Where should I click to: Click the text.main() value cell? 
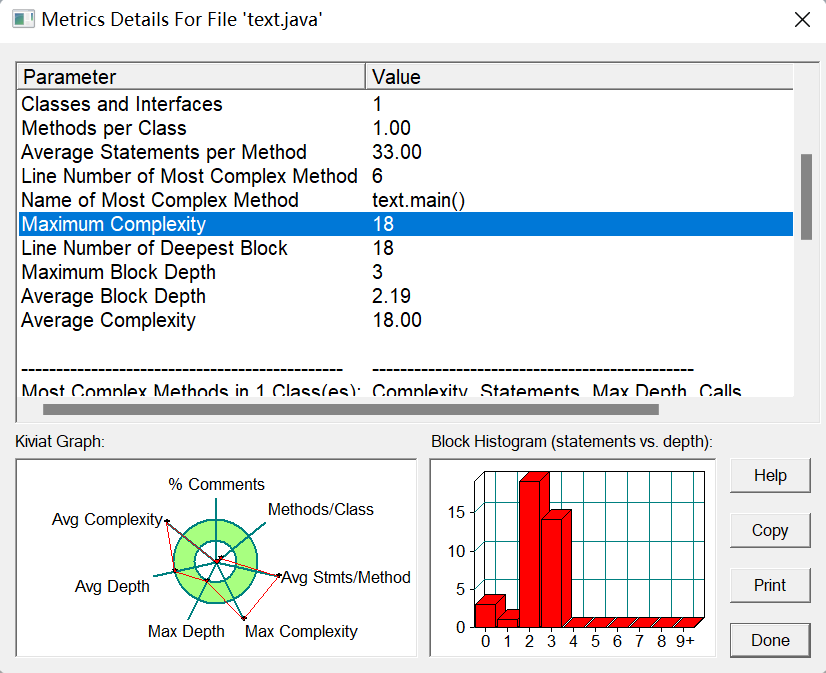(418, 200)
